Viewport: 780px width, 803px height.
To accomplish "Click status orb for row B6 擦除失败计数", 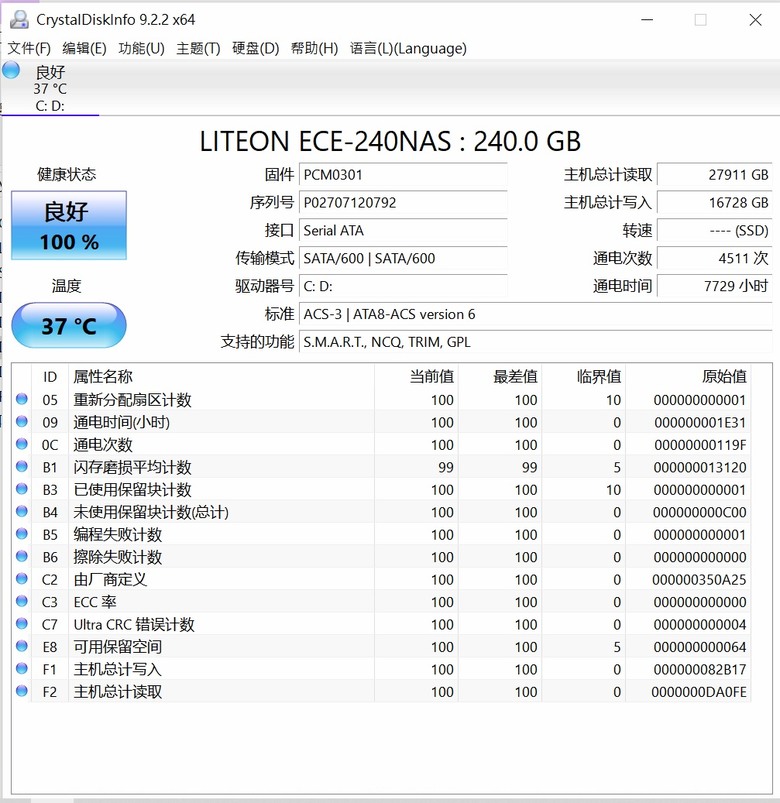I will pos(22,556).
